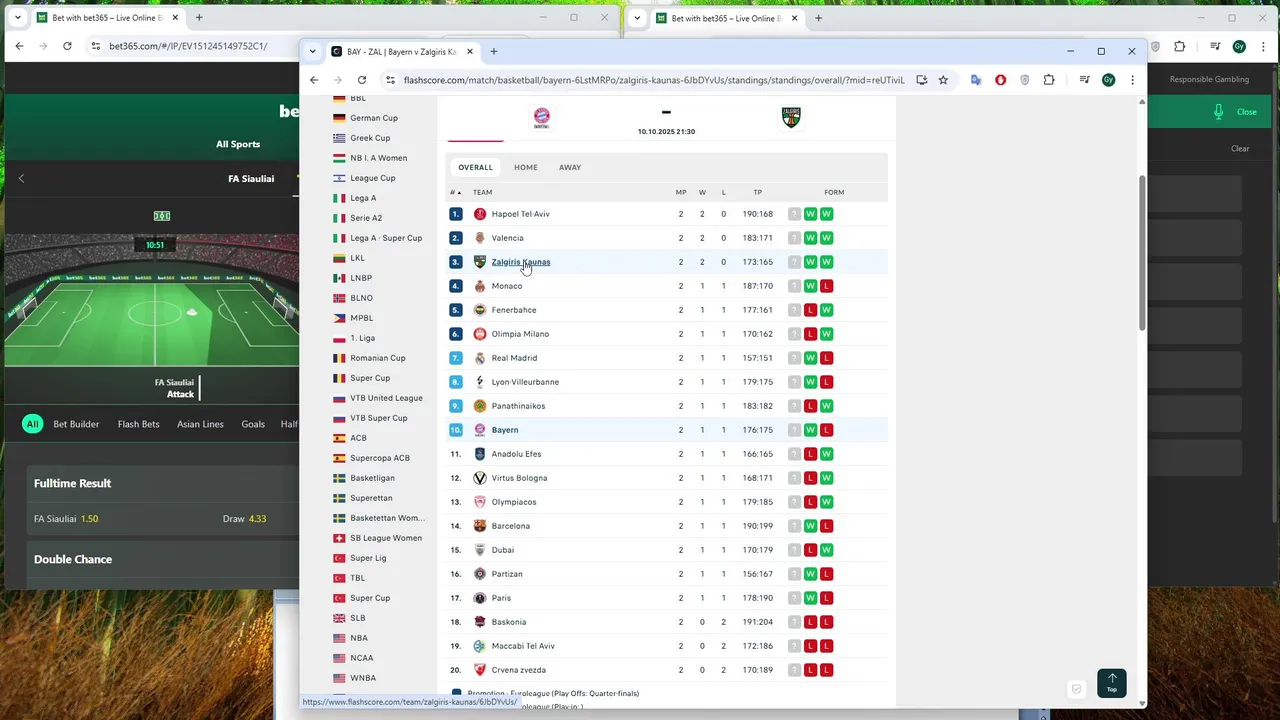
Task: Bet on Draw at 4.33
Action: coord(244,519)
